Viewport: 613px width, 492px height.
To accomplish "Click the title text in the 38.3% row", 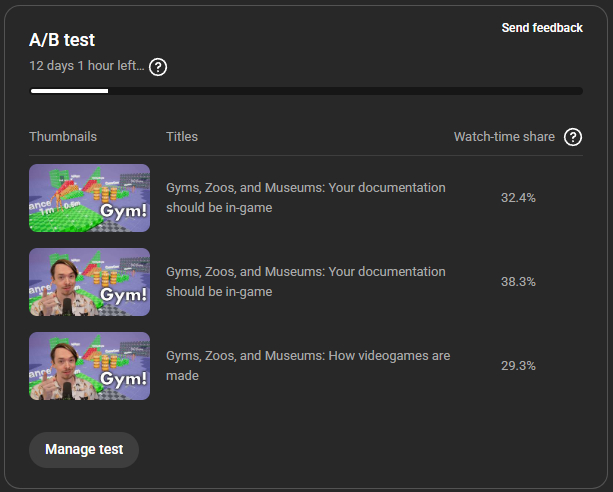I will 305,282.
